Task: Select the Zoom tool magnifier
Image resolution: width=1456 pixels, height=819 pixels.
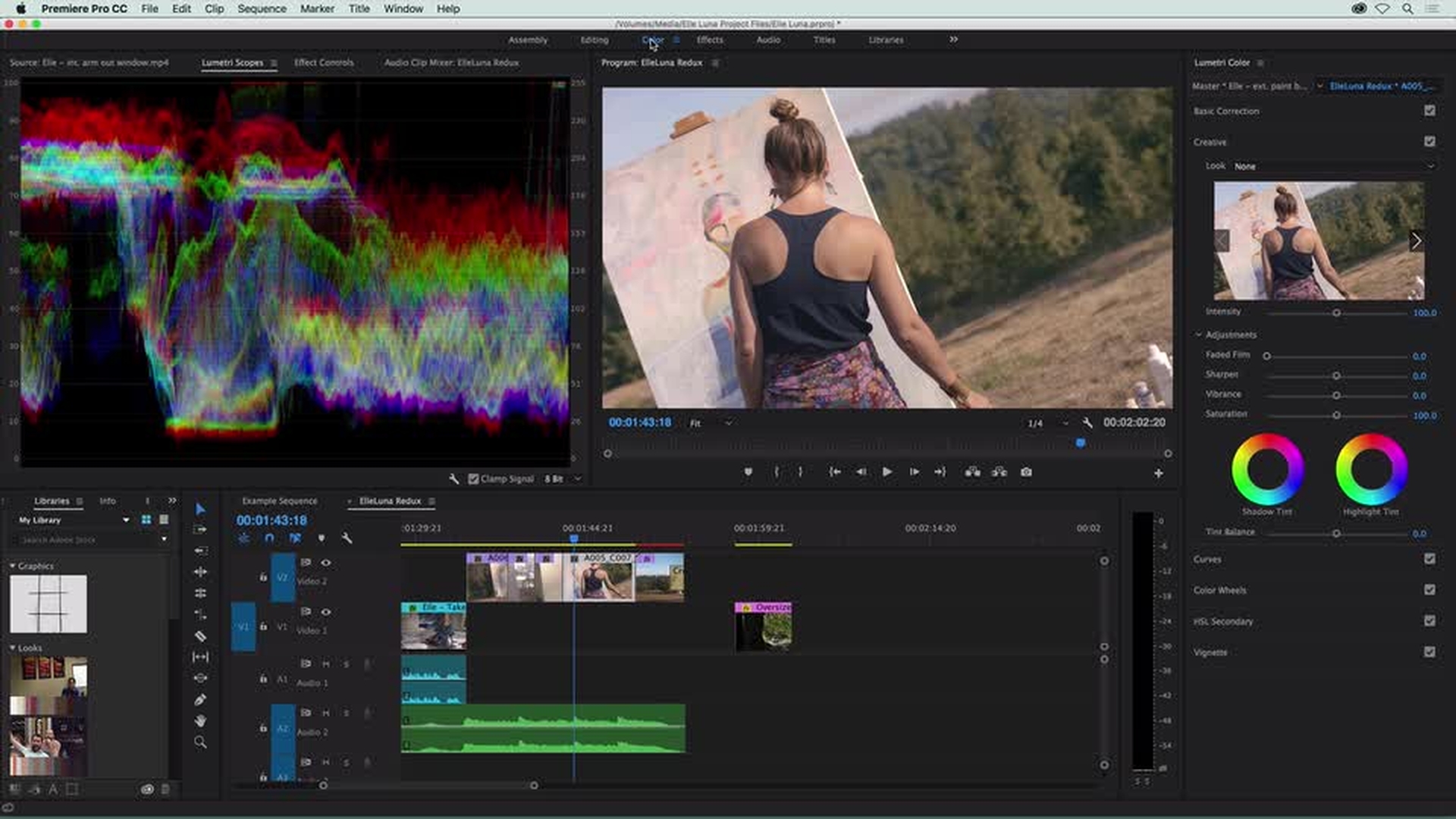Action: click(x=200, y=742)
